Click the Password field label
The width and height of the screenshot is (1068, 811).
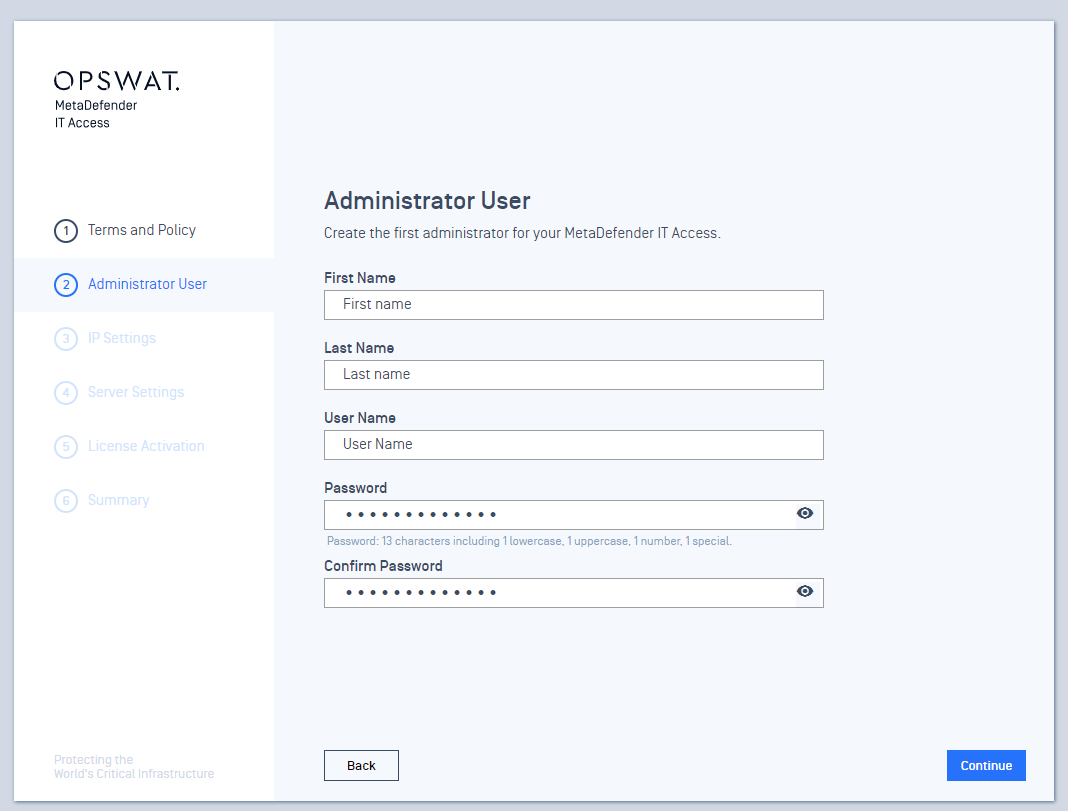click(356, 488)
